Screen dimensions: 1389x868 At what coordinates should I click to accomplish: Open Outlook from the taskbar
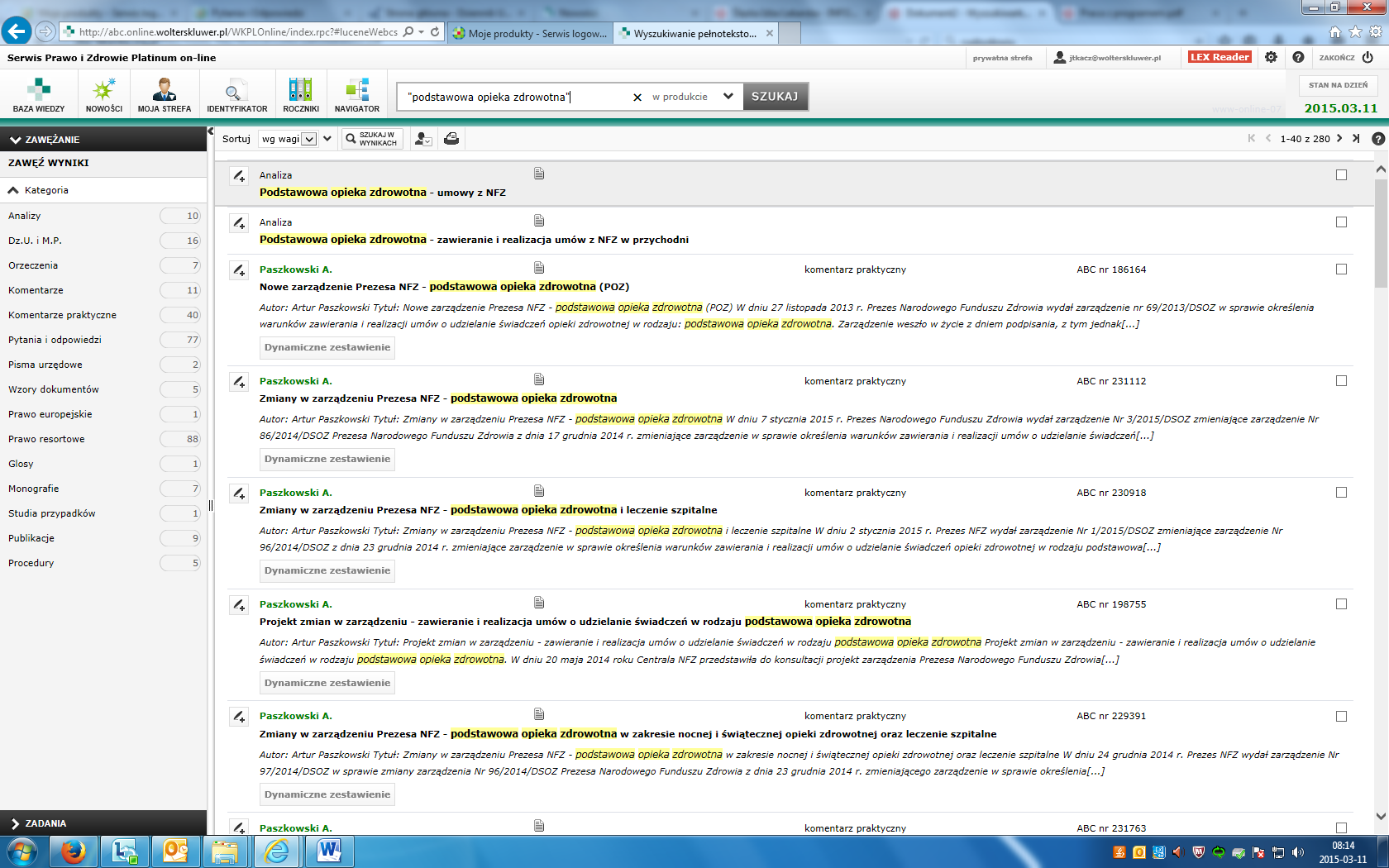click(175, 851)
